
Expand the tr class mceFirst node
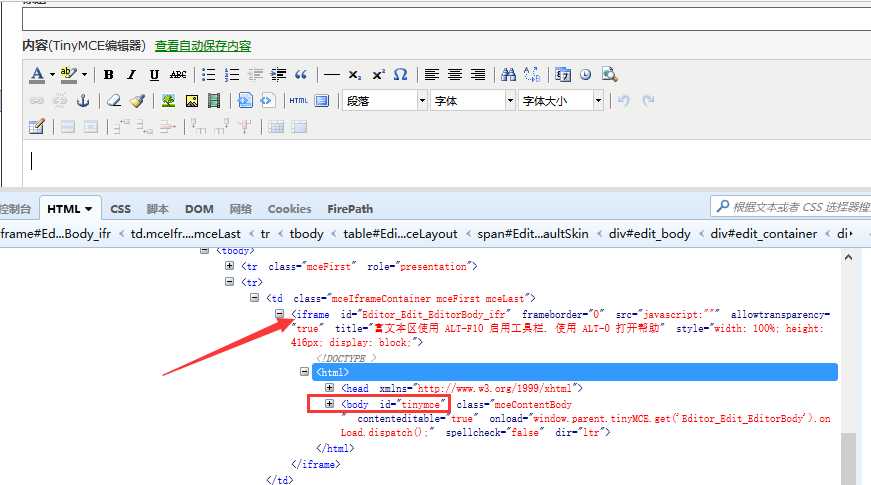[229, 266]
